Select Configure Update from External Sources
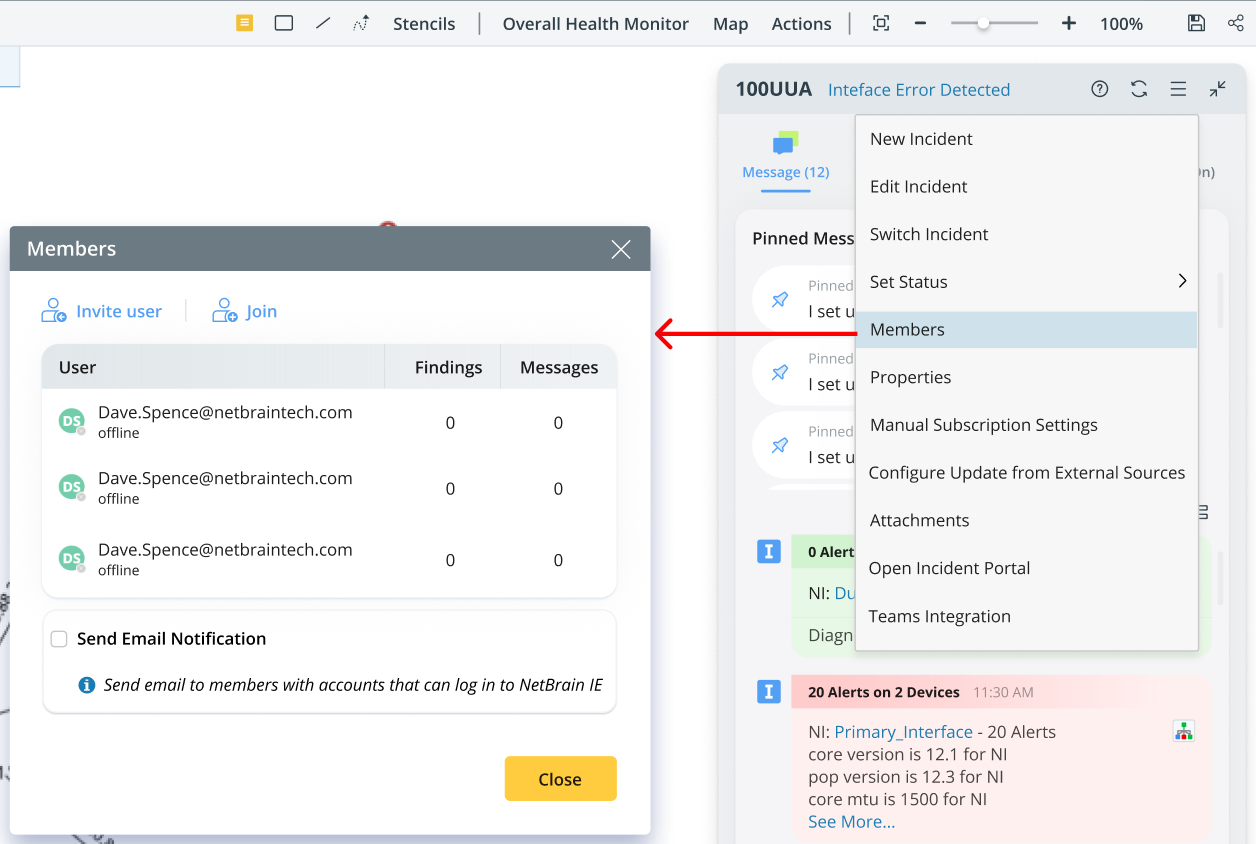Screen dimensions: 1256x844 [1026, 473]
